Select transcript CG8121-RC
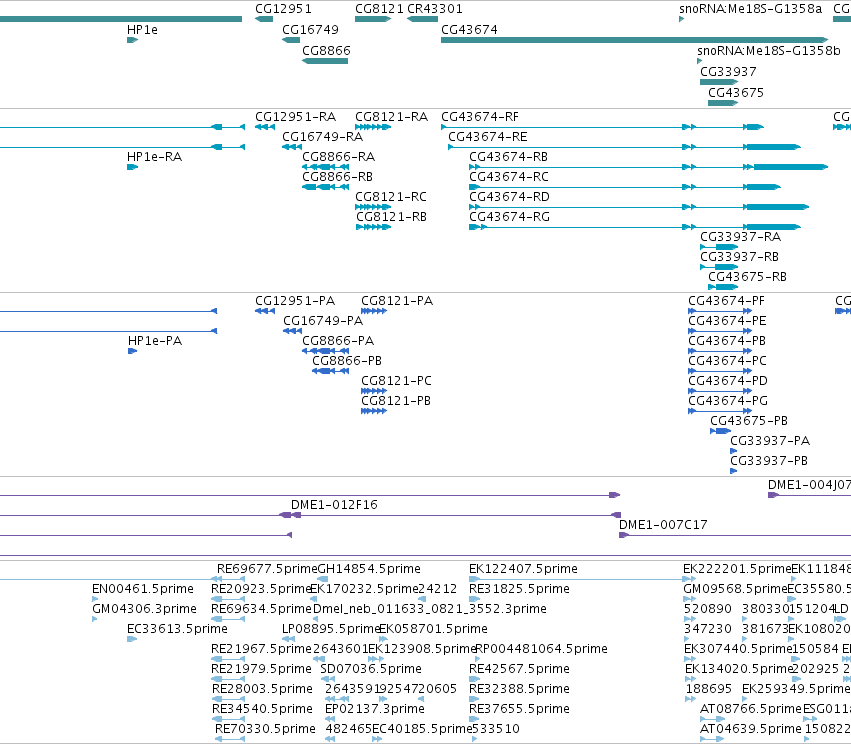 tap(373, 207)
